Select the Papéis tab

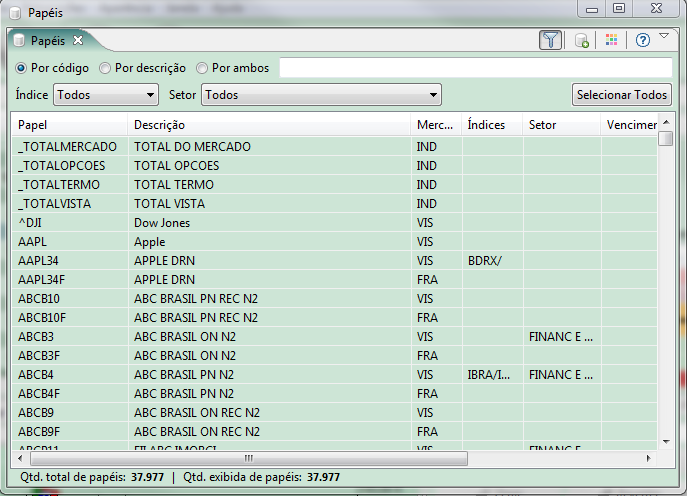[x=48, y=41]
